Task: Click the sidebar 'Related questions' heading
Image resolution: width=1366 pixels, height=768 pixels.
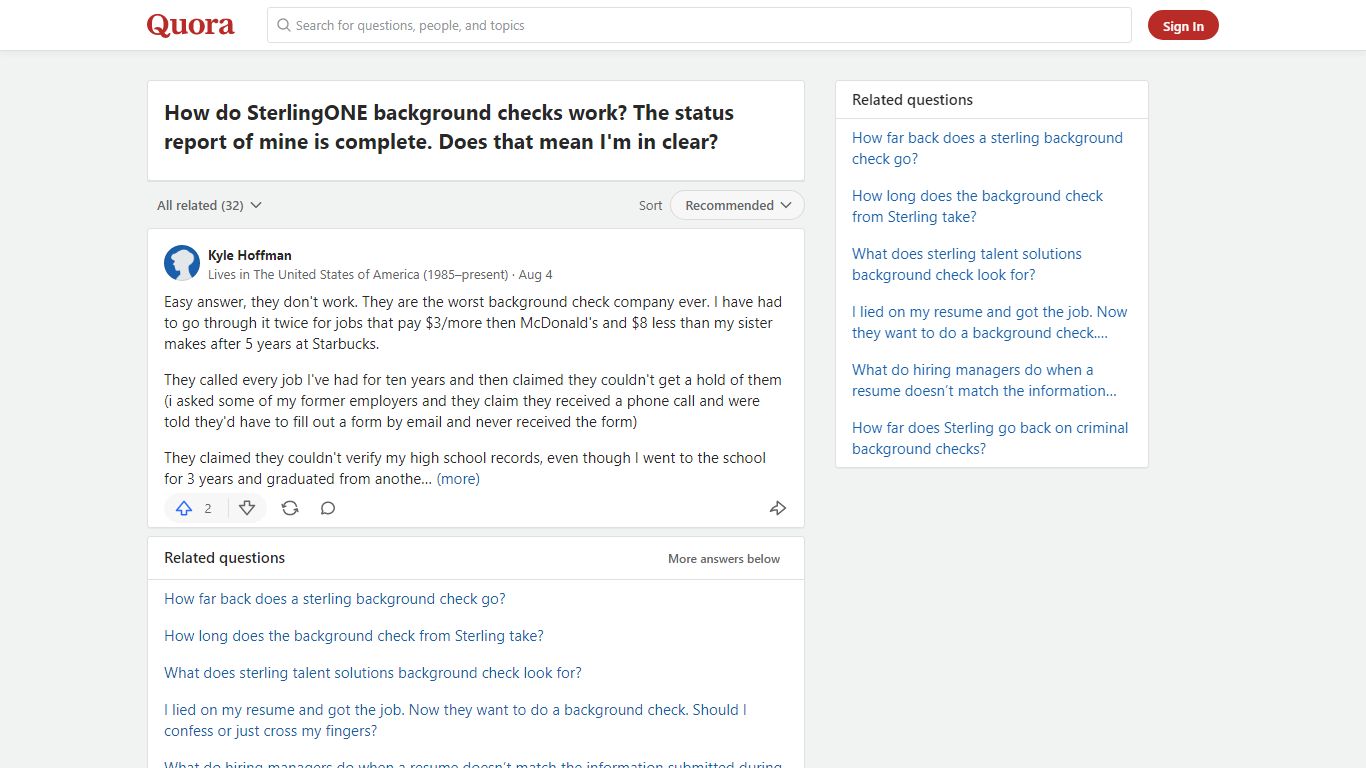Action: click(x=912, y=100)
